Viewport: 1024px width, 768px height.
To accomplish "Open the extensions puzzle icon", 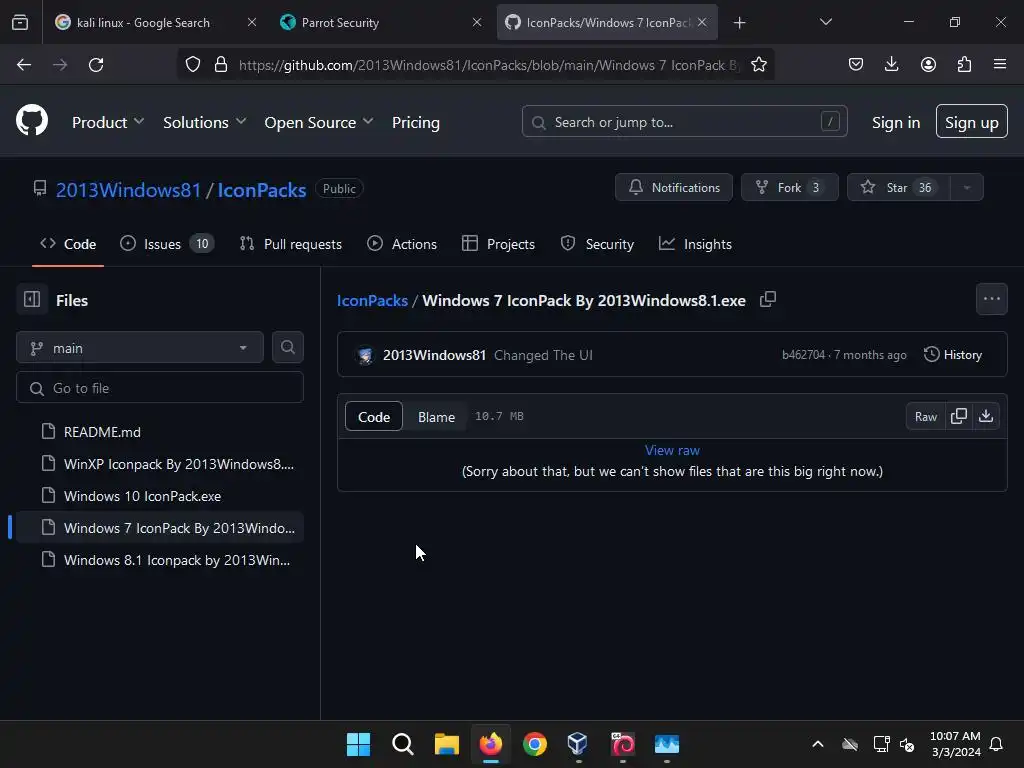I will [964, 64].
